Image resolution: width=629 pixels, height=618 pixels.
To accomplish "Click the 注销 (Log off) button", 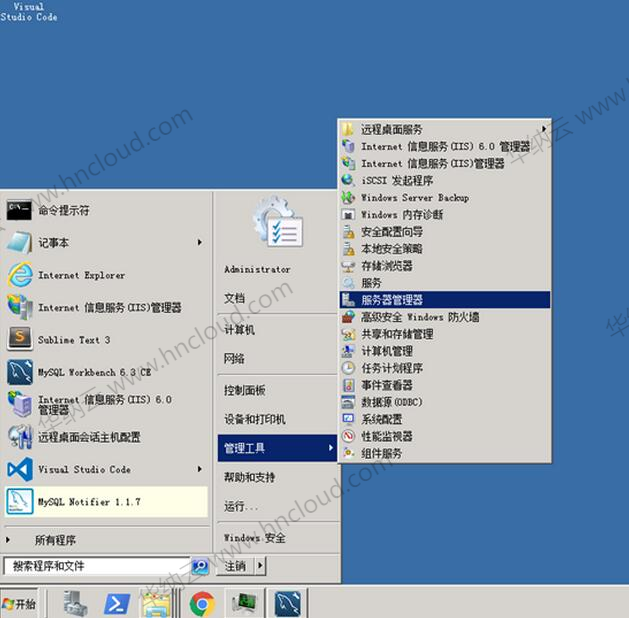I will click(x=235, y=566).
